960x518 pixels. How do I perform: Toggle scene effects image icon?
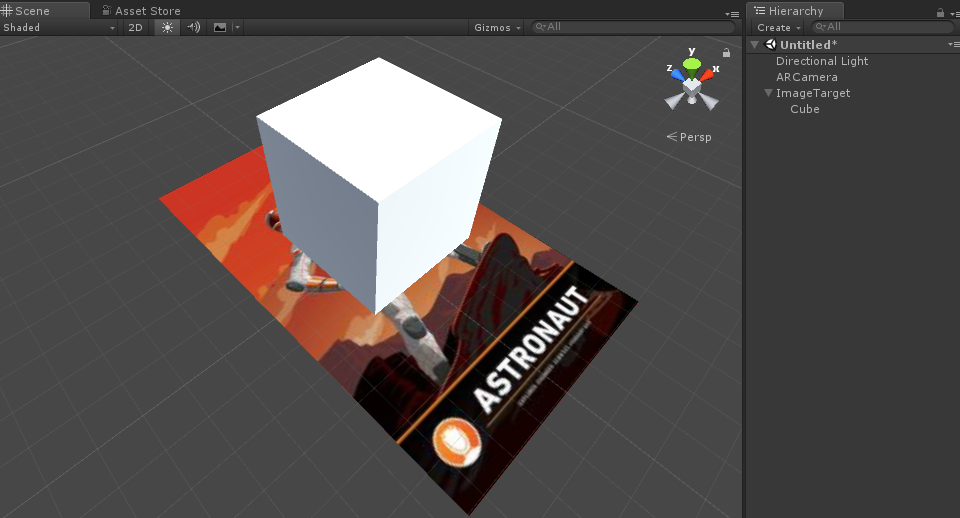click(x=220, y=27)
